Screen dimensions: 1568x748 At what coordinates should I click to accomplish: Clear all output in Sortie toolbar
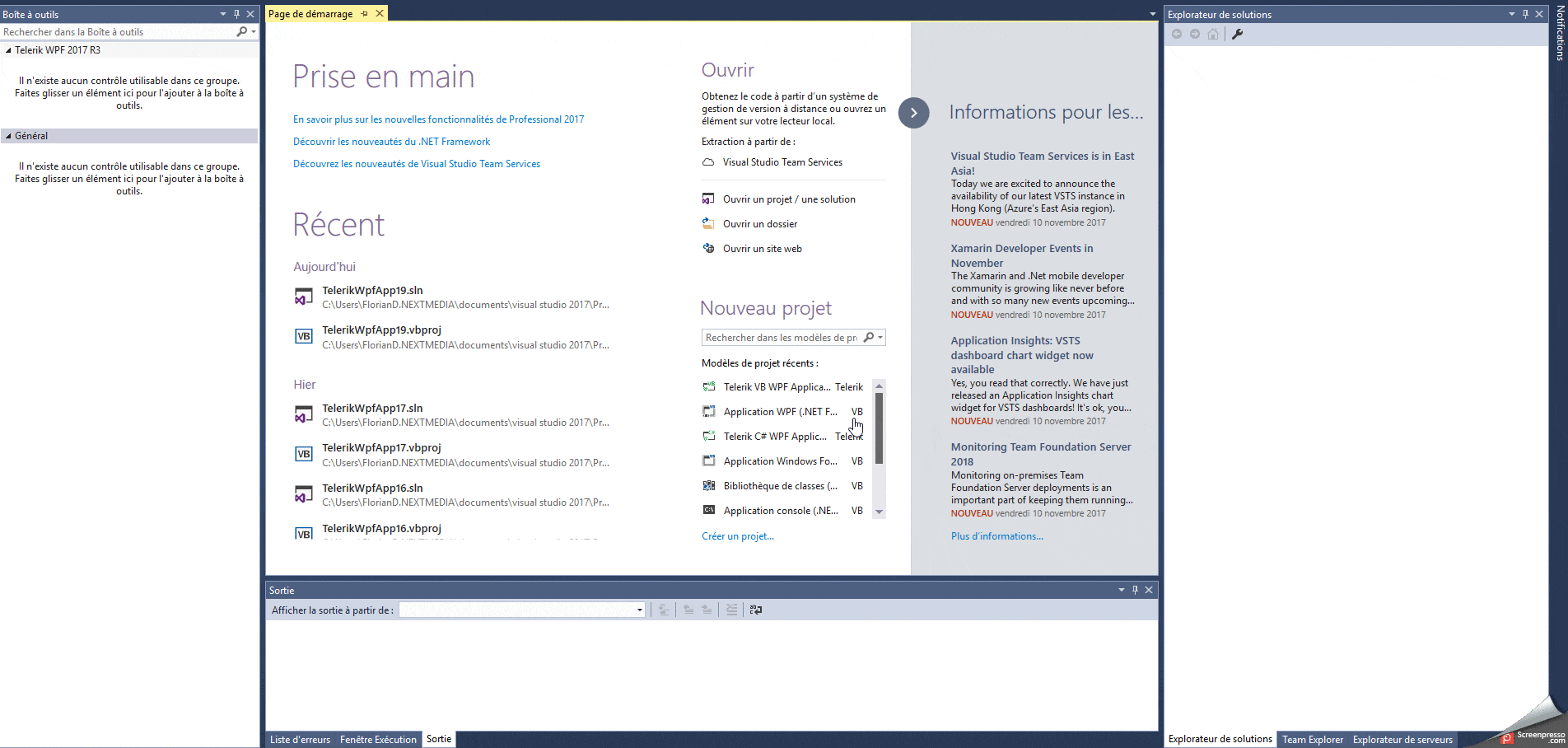click(731, 610)
